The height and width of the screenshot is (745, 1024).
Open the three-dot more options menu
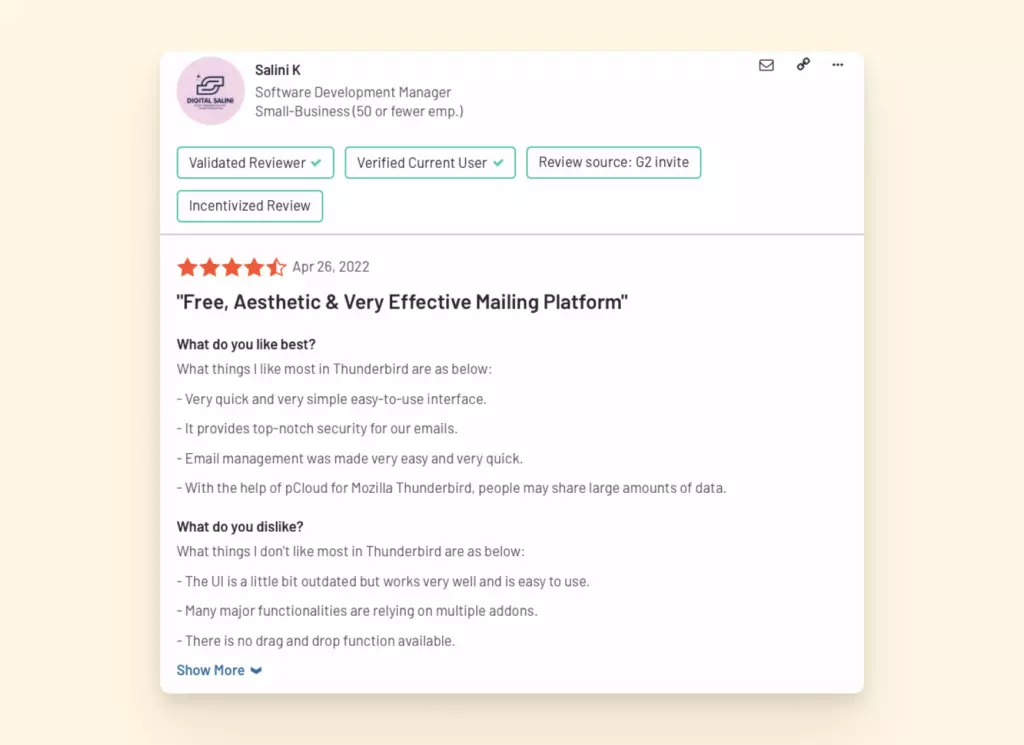pos(838,65)
